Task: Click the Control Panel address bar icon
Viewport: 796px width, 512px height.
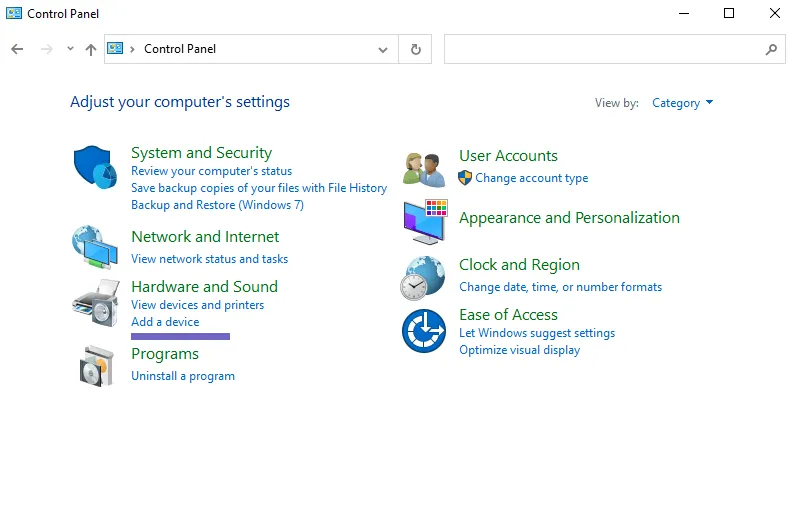Action: (115, 48)
